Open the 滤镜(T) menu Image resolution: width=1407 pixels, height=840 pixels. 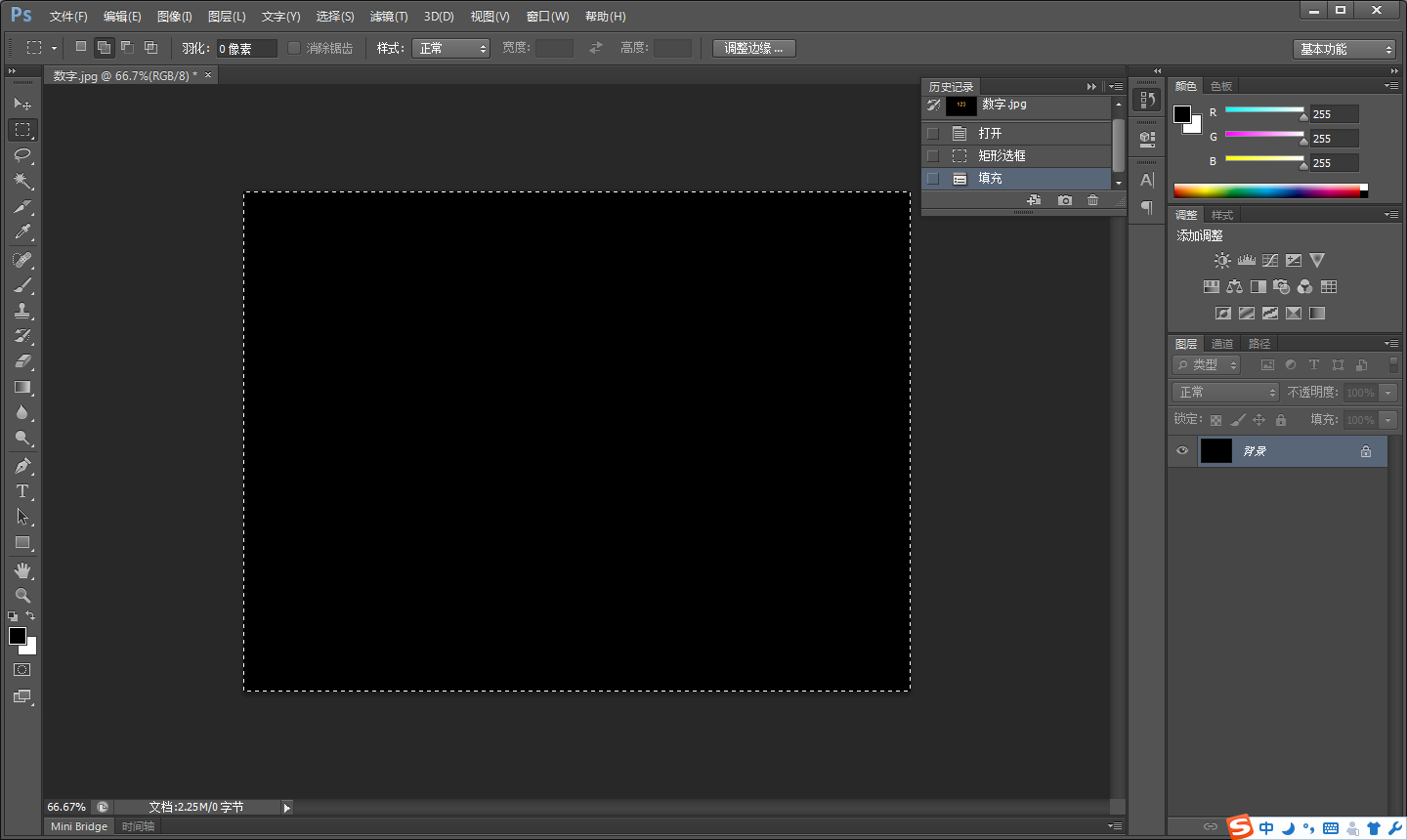pos(389,17)
